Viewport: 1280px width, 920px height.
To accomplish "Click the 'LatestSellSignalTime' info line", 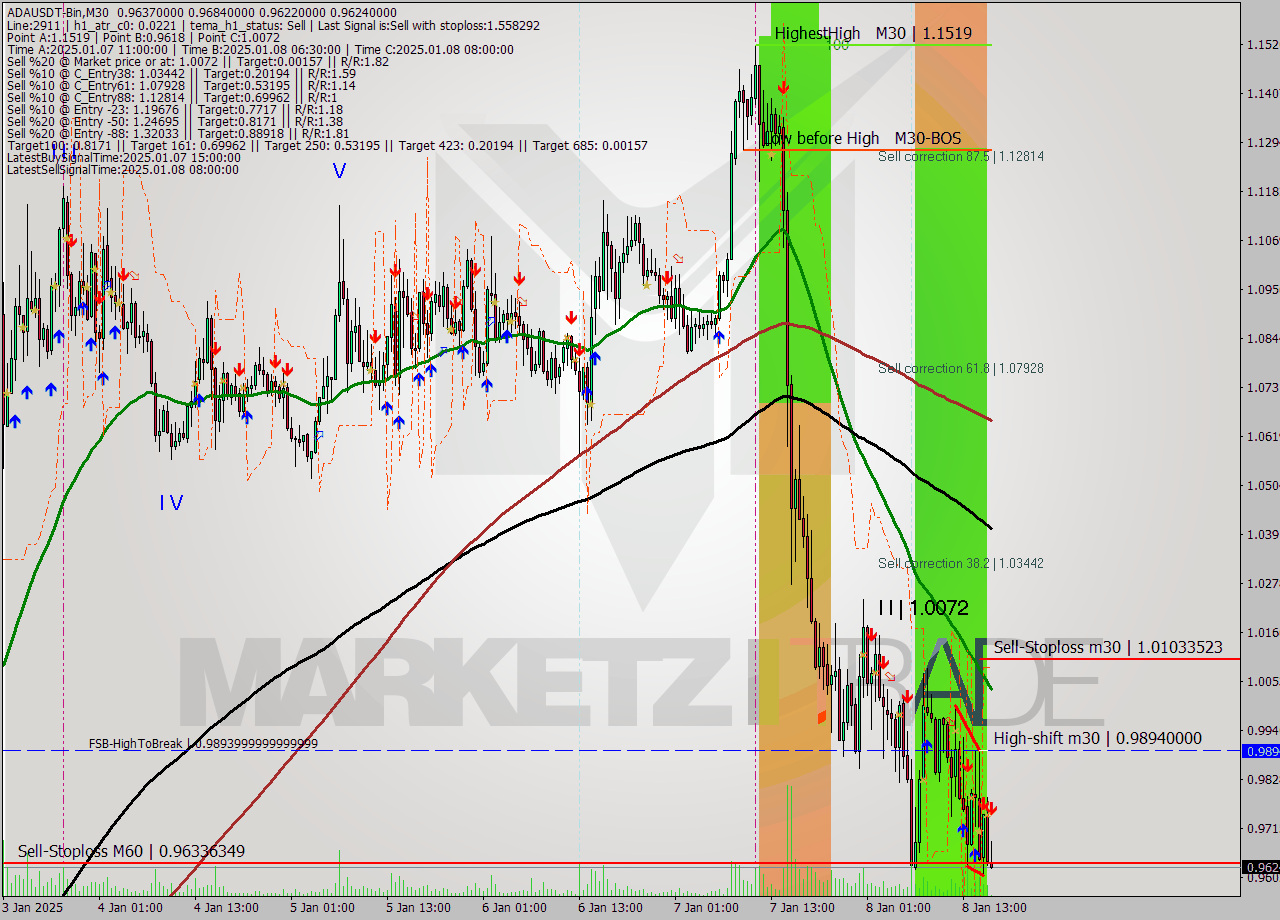I will [123, 170].
